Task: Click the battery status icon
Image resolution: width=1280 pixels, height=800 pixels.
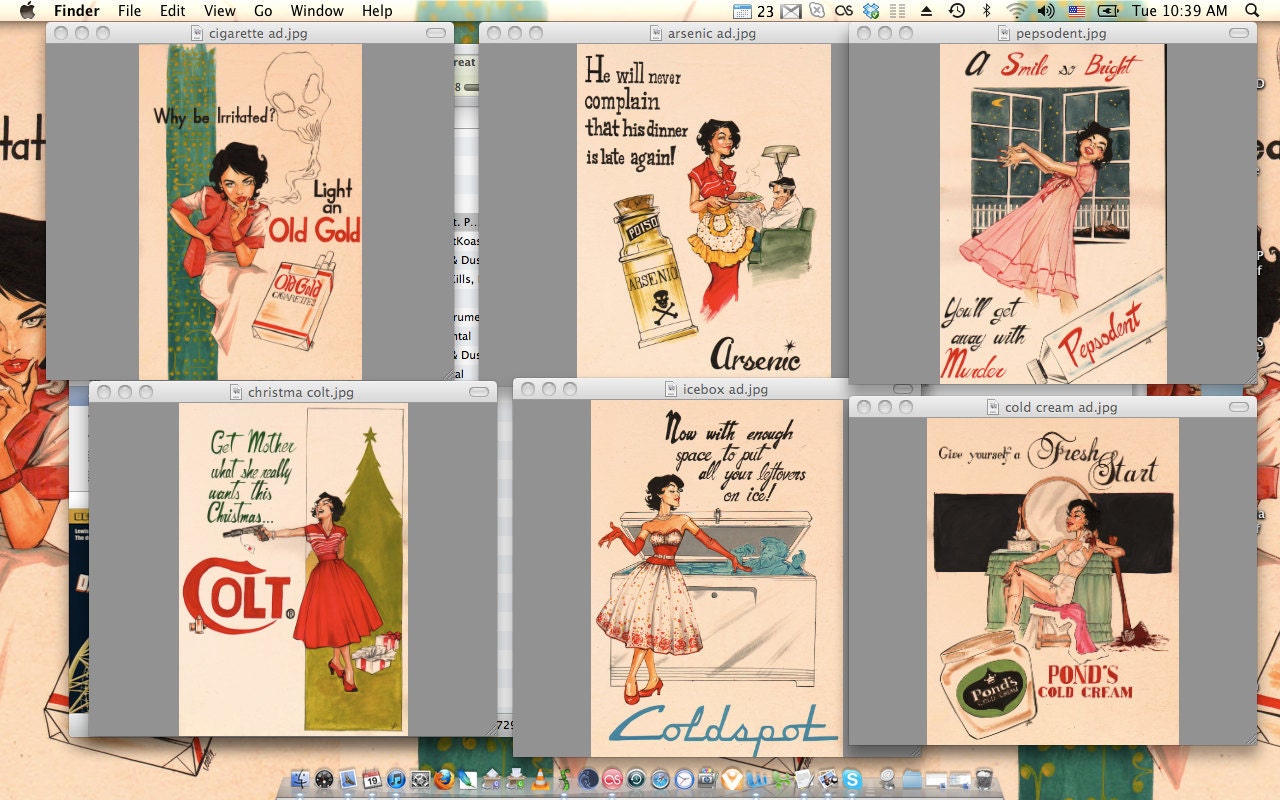Action: coord(1109,11)
